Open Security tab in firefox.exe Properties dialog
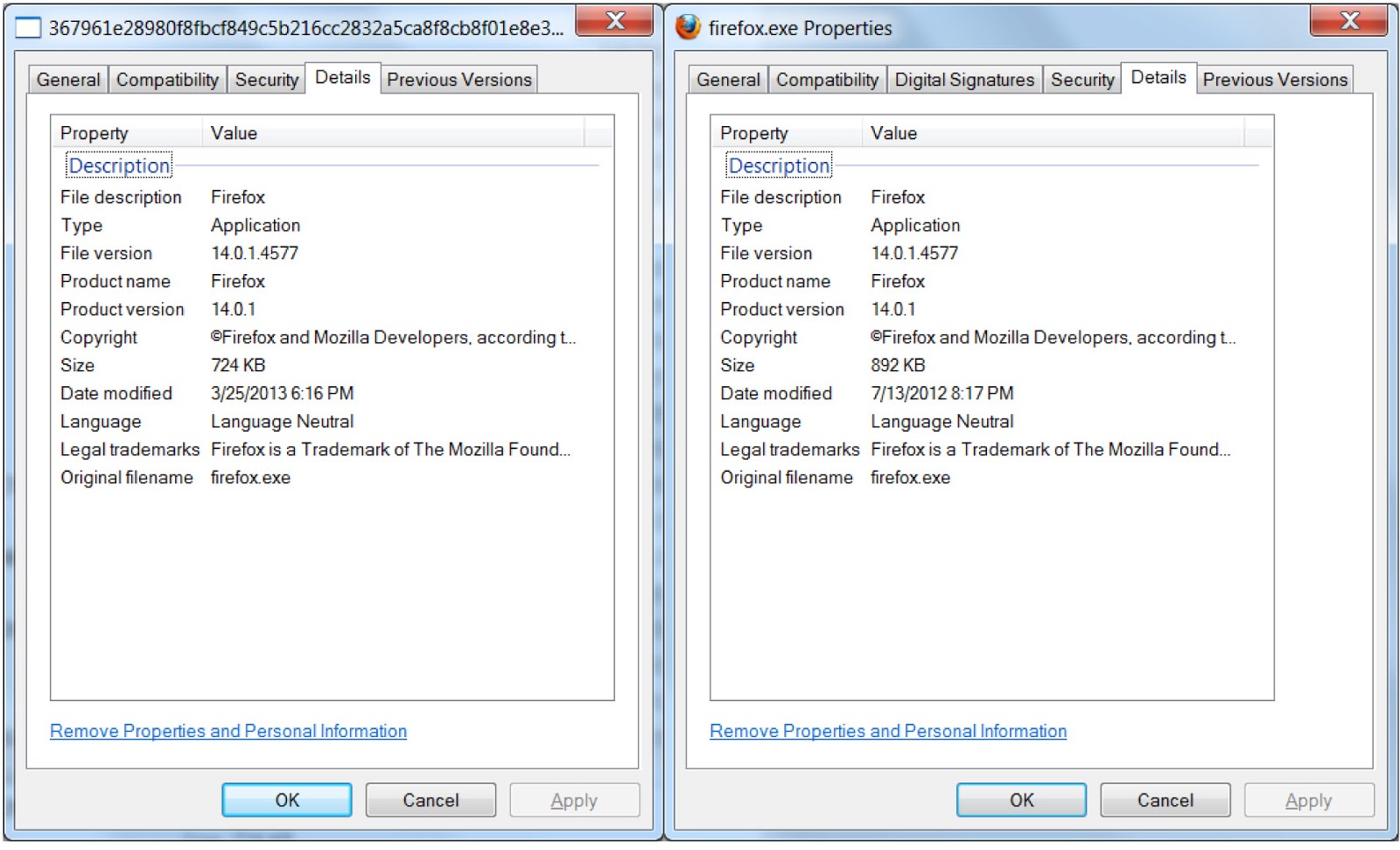 1082,80
